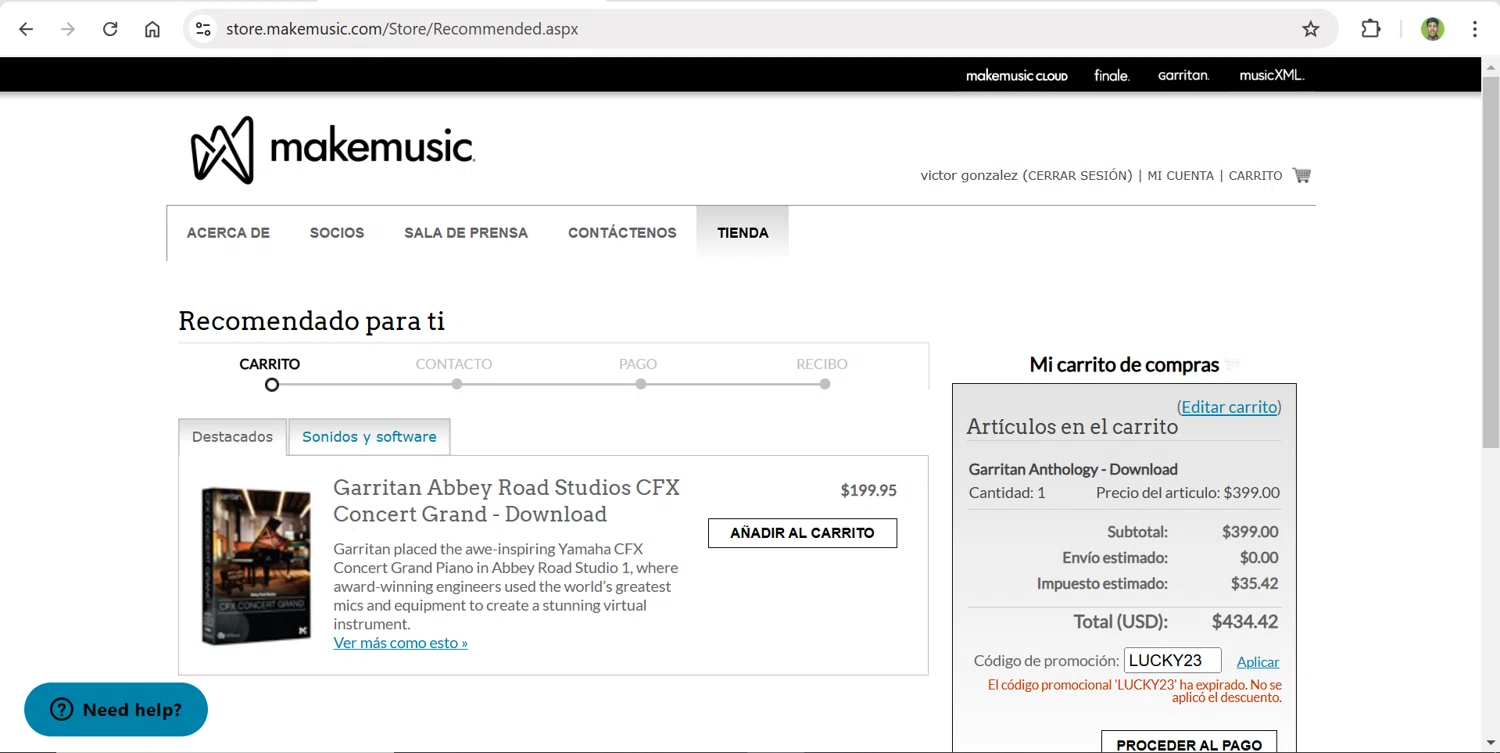Open the browser extensions puzzle icon

[x=1371, y=29]
